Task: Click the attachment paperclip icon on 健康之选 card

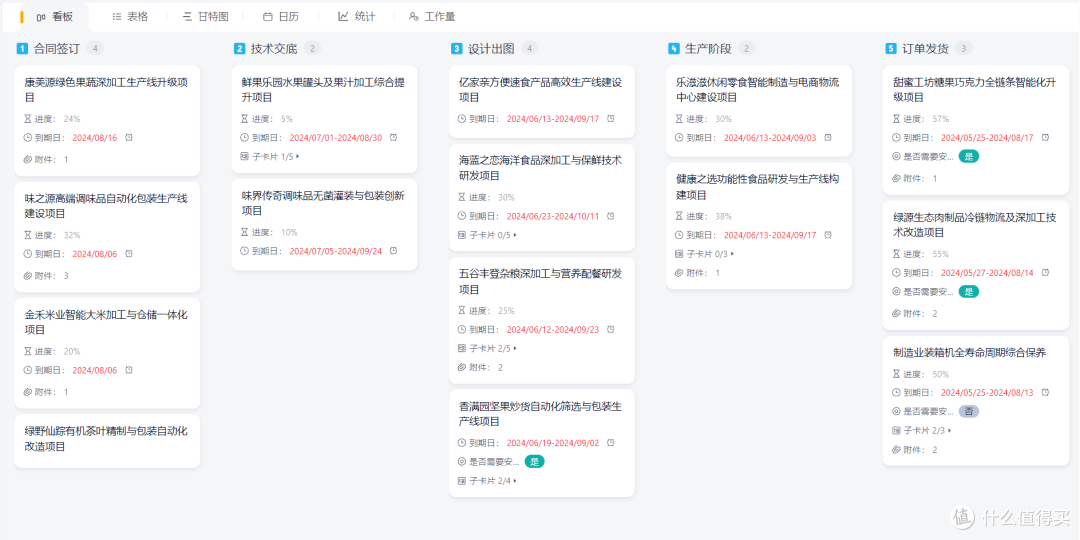Action: point(680,273)
